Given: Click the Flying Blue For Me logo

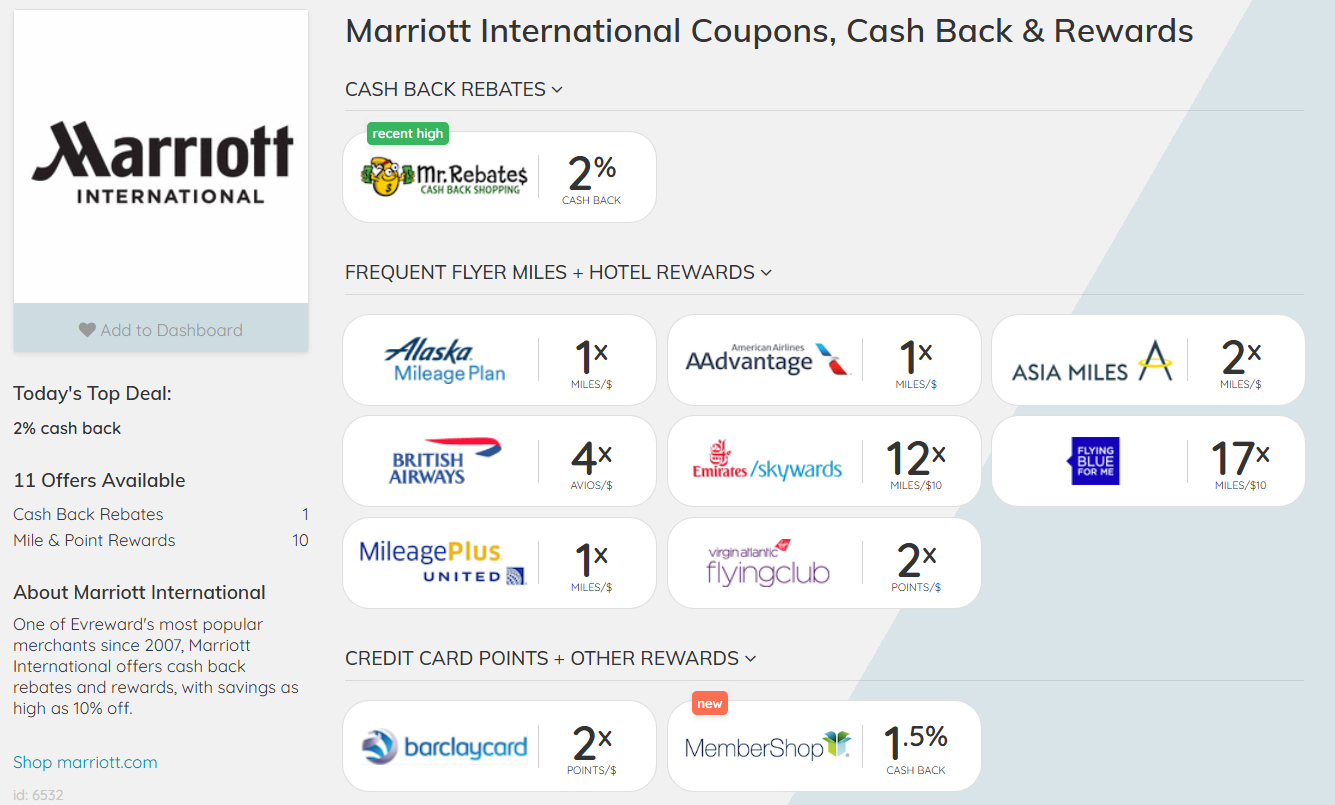Looking at the screenshot, I should [1092, 461].
